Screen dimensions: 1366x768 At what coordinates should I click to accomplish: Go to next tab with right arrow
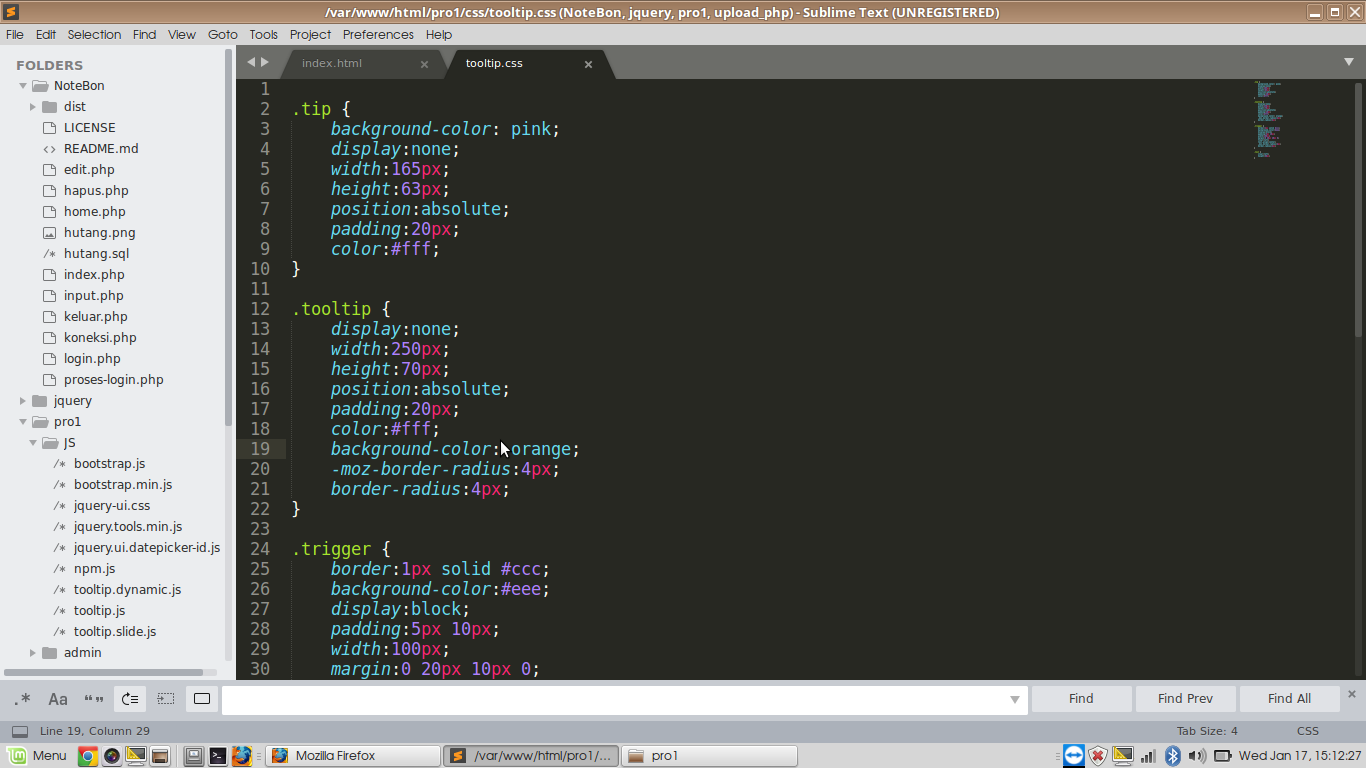pyautogui.click(x=265, y=62)
